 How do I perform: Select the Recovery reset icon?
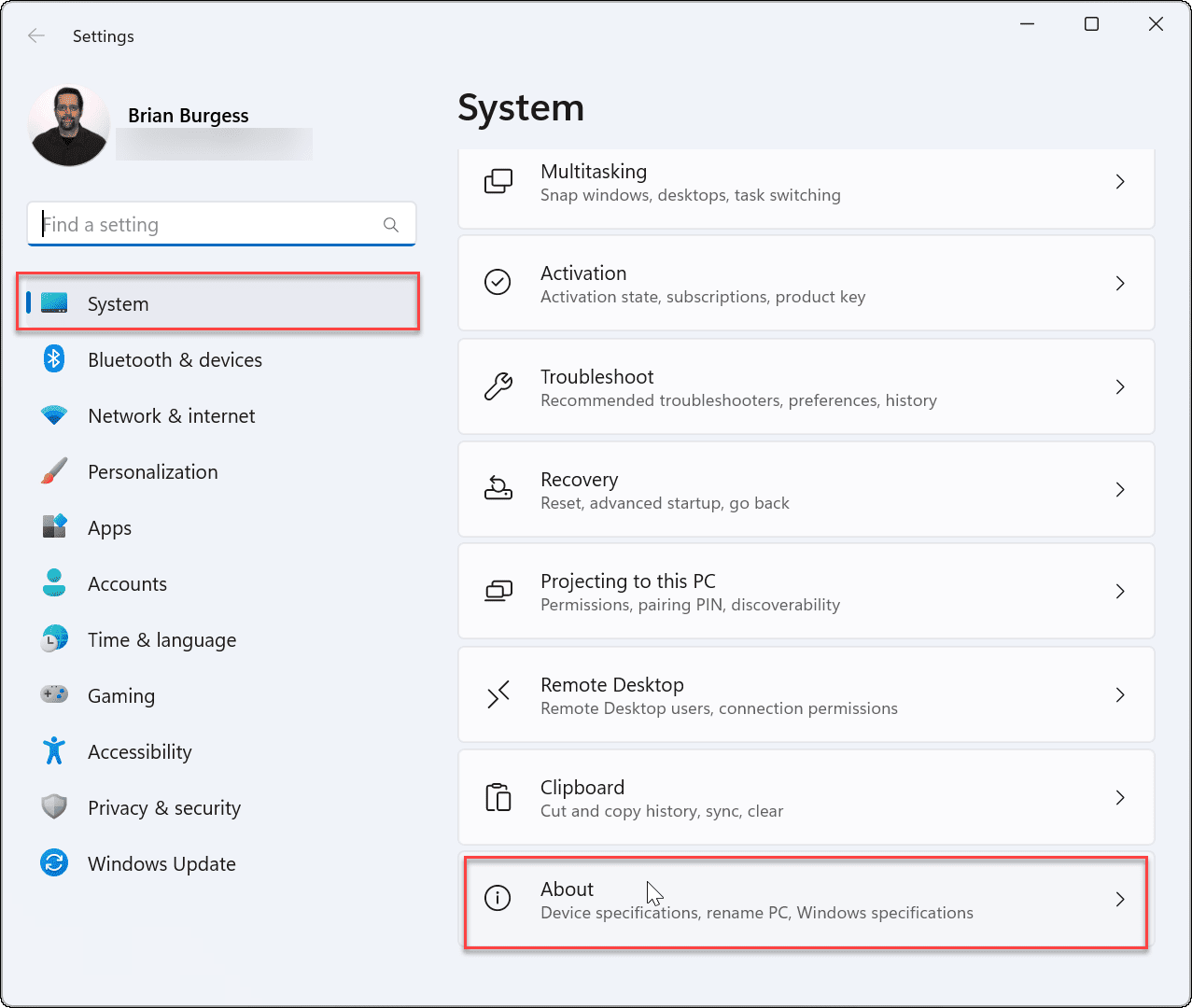(x=498, y=488)
